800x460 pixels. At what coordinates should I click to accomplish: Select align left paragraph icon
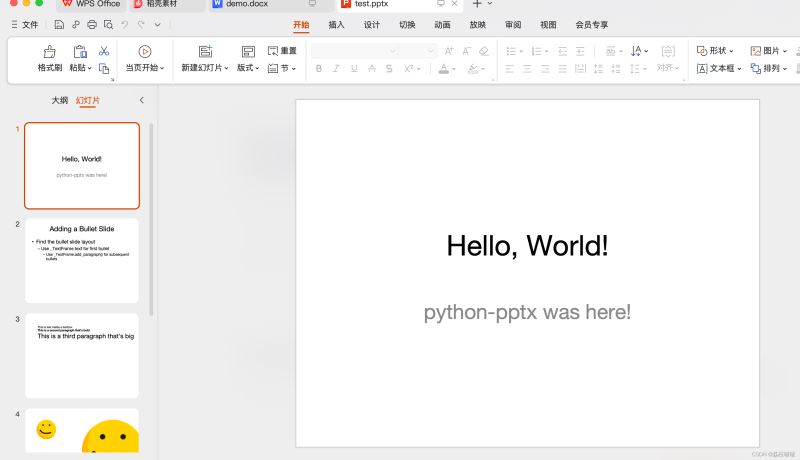pyautogui.click(x=509, y=68)
